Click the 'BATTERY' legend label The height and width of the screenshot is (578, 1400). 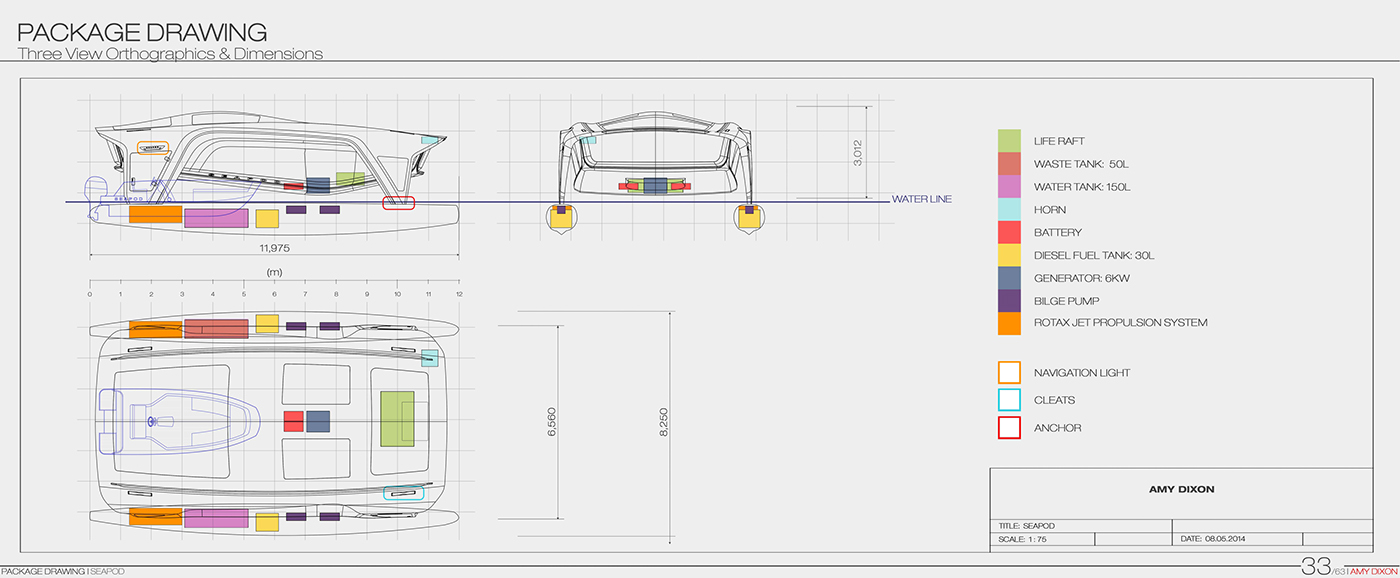point(1058,233)
